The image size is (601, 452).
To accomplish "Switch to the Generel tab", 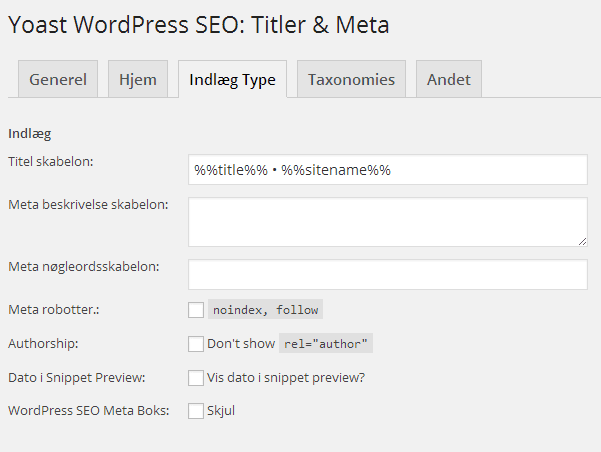I will 58,79.
